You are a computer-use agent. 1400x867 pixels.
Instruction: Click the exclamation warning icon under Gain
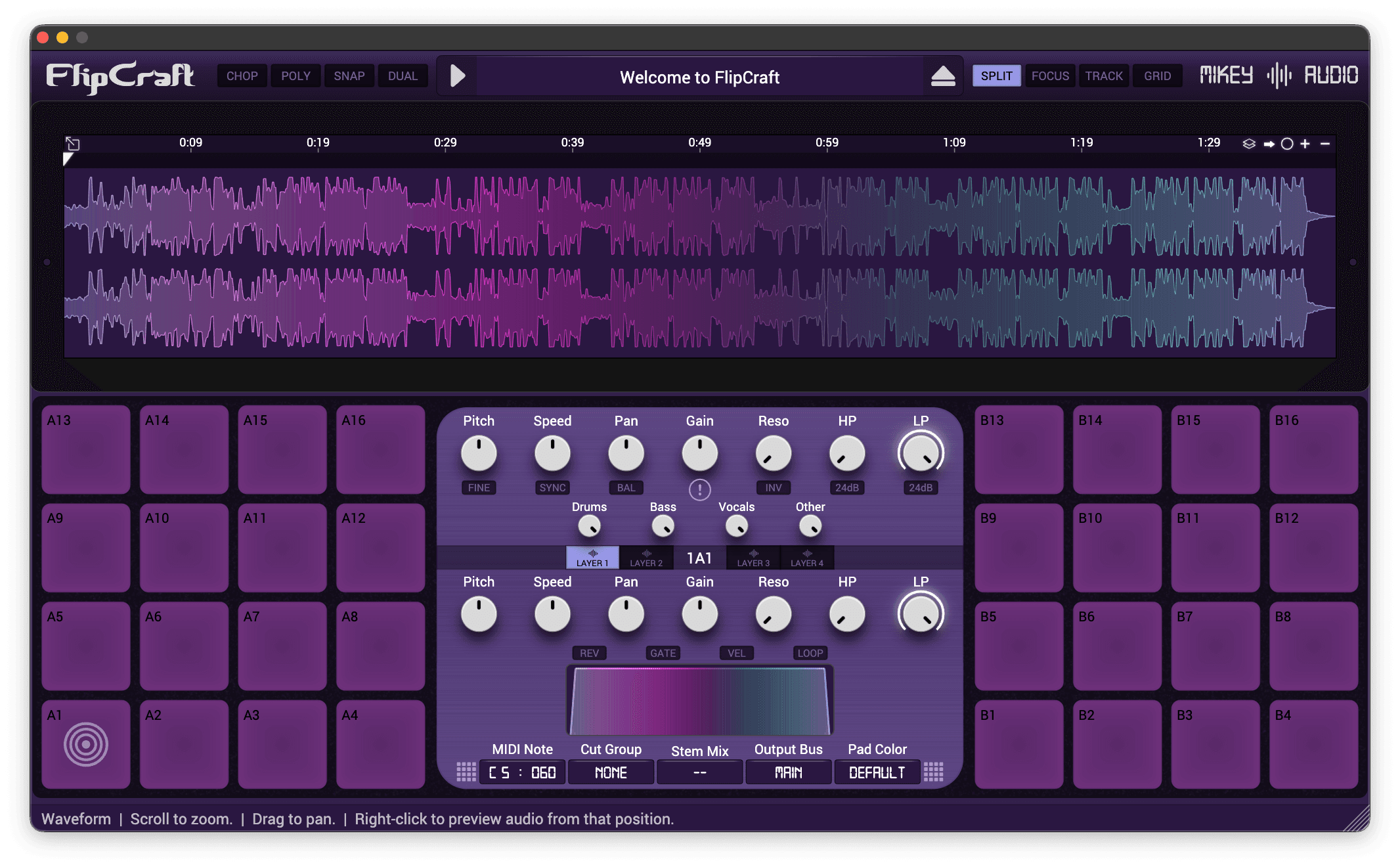click(x=699, y=489)
